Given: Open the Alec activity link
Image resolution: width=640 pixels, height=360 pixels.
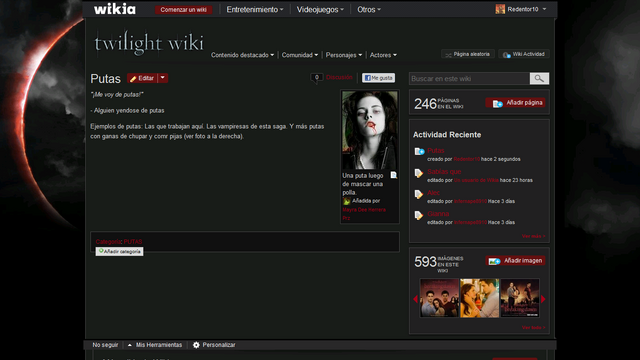Looking at the screenshot, I should [x=433, y=193].
